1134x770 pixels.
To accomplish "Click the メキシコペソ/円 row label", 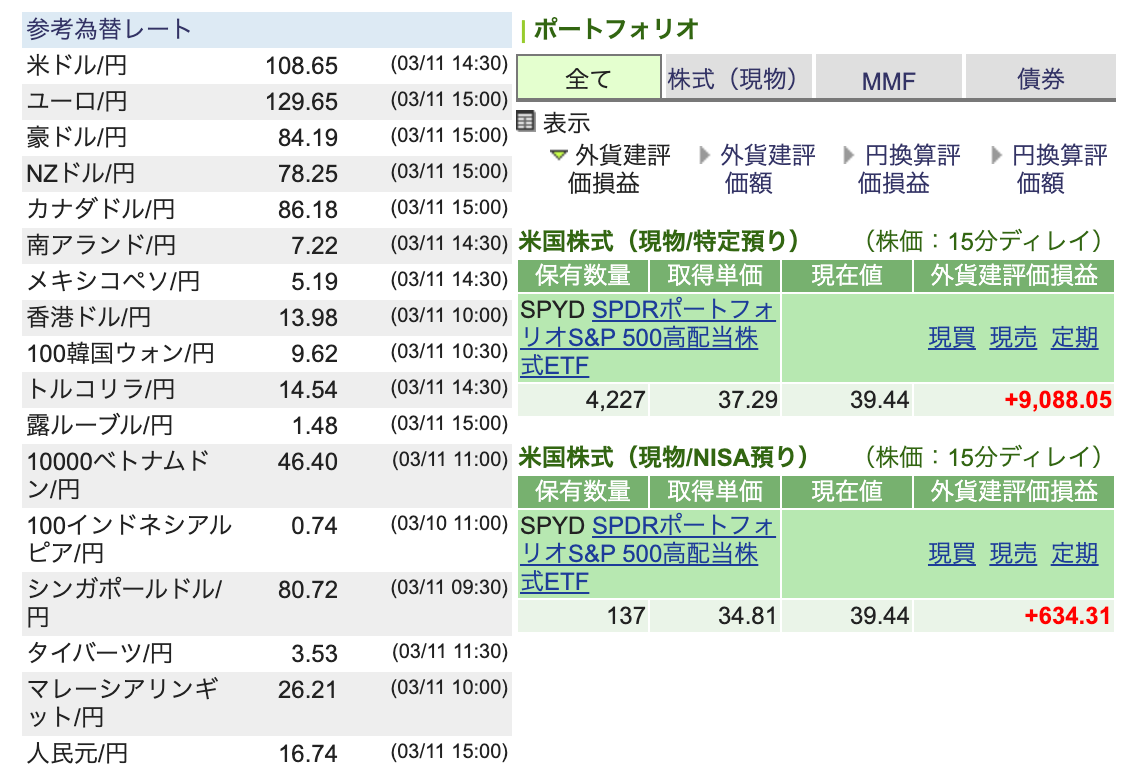I will click(x=113, y=281).
